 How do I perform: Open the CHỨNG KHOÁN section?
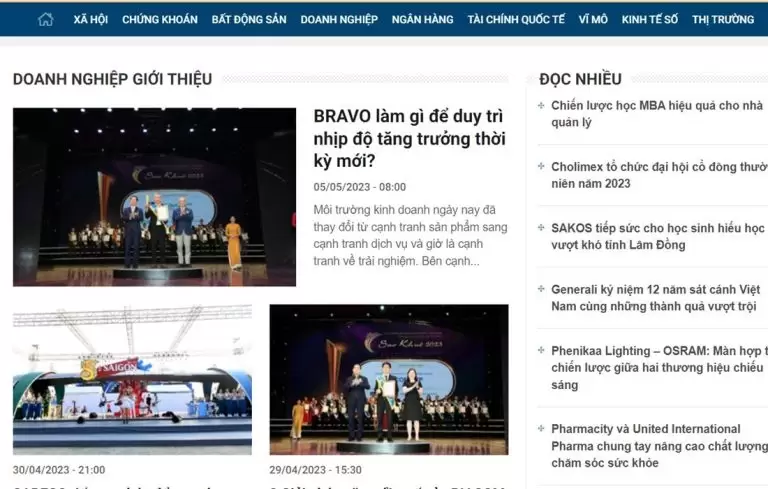click(x=160, y=20)
